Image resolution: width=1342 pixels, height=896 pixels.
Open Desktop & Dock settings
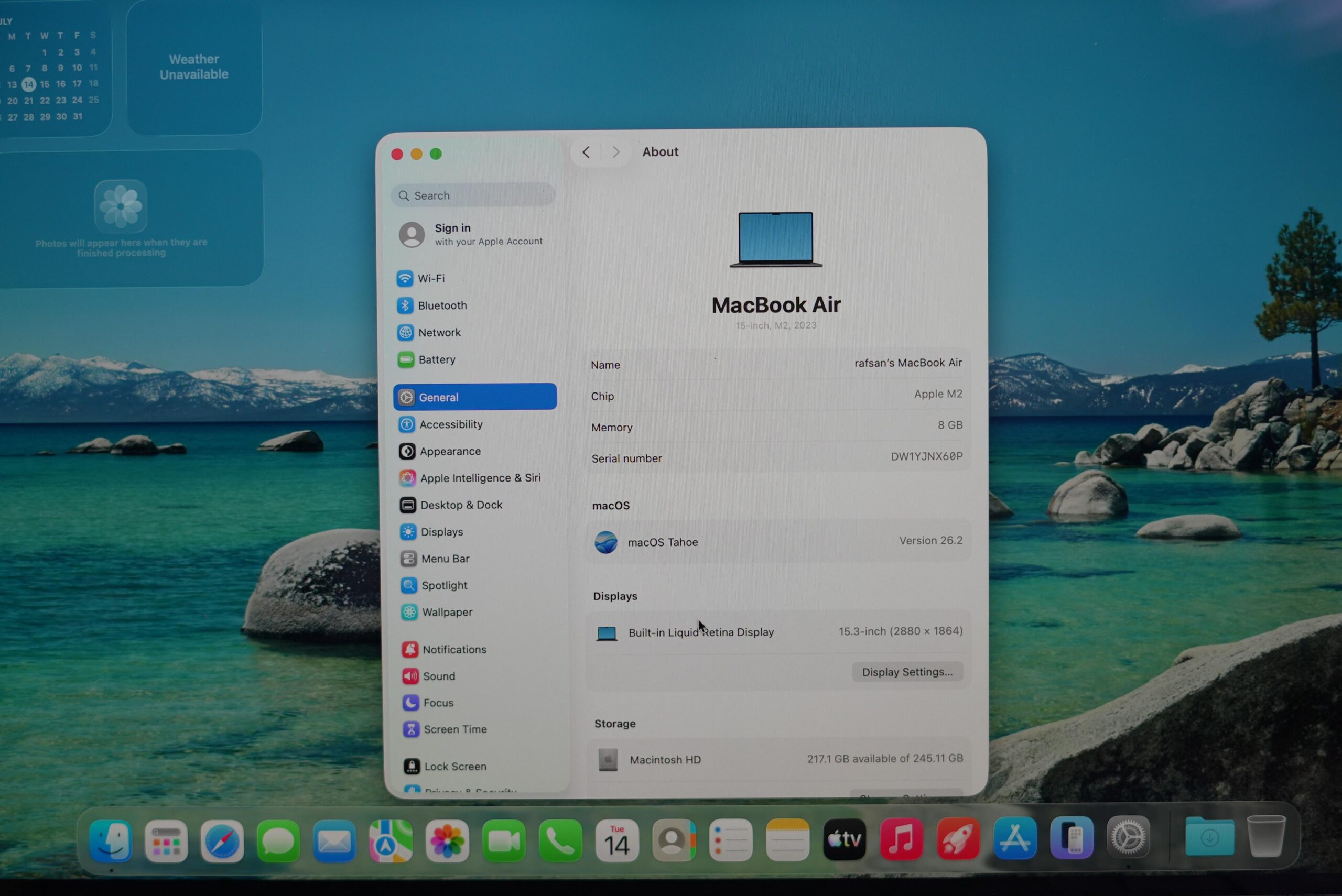tap(477, 505)
